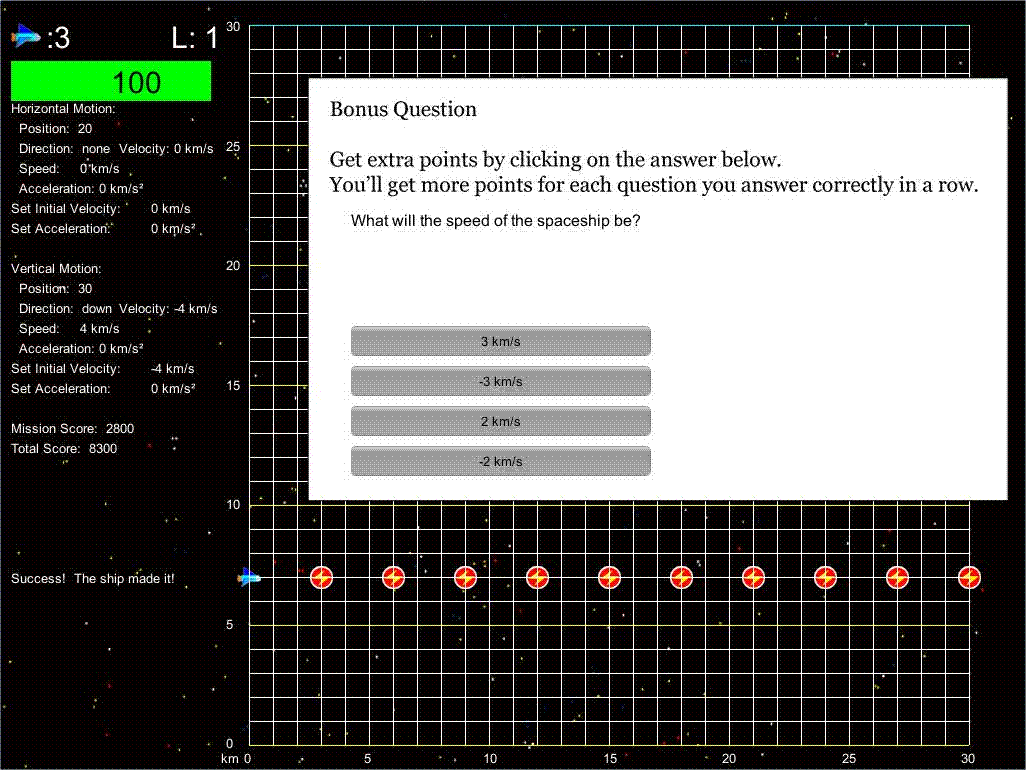Click the energy orb at 9 km
Image resolution: width=1026 pixels, height=770 pixels.
pos(465,578)
